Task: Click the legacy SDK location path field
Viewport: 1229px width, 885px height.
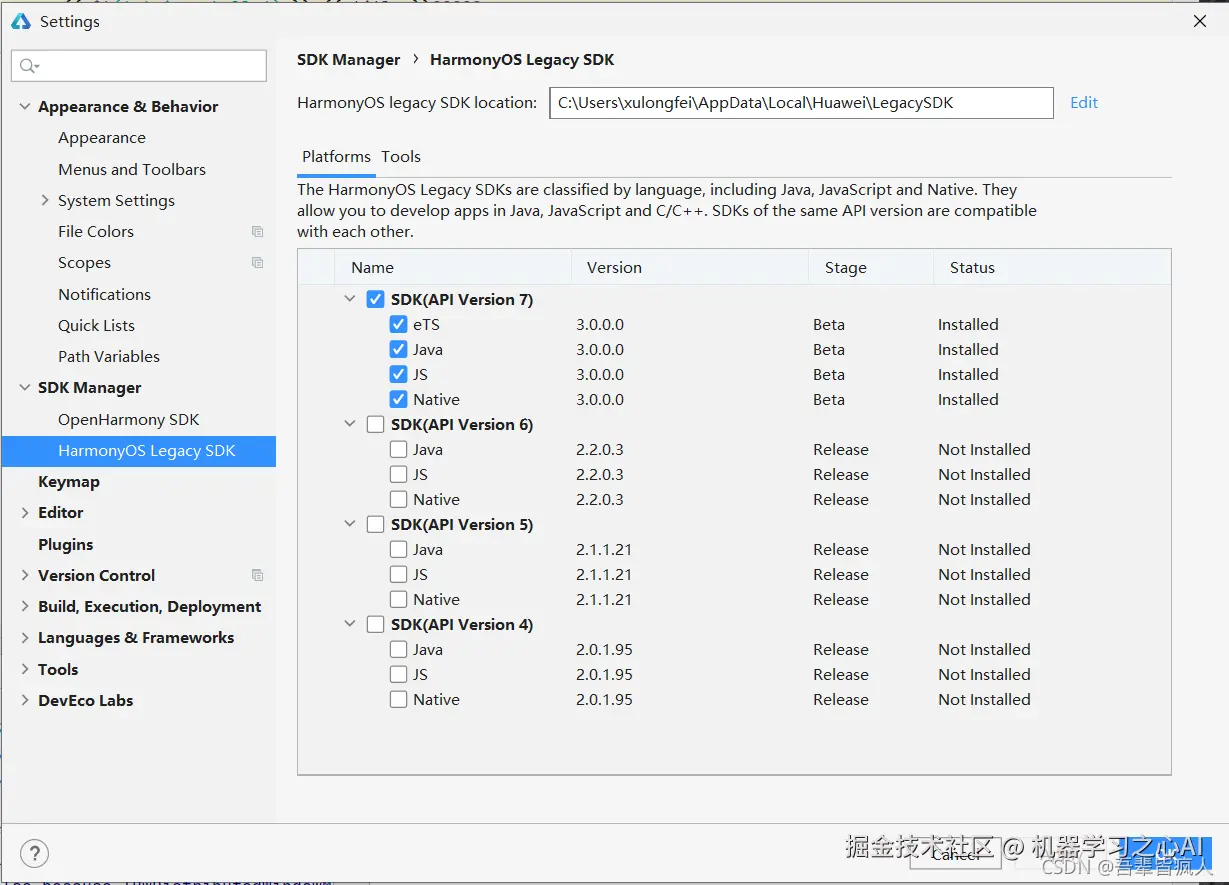Action: tap(801, 102)
